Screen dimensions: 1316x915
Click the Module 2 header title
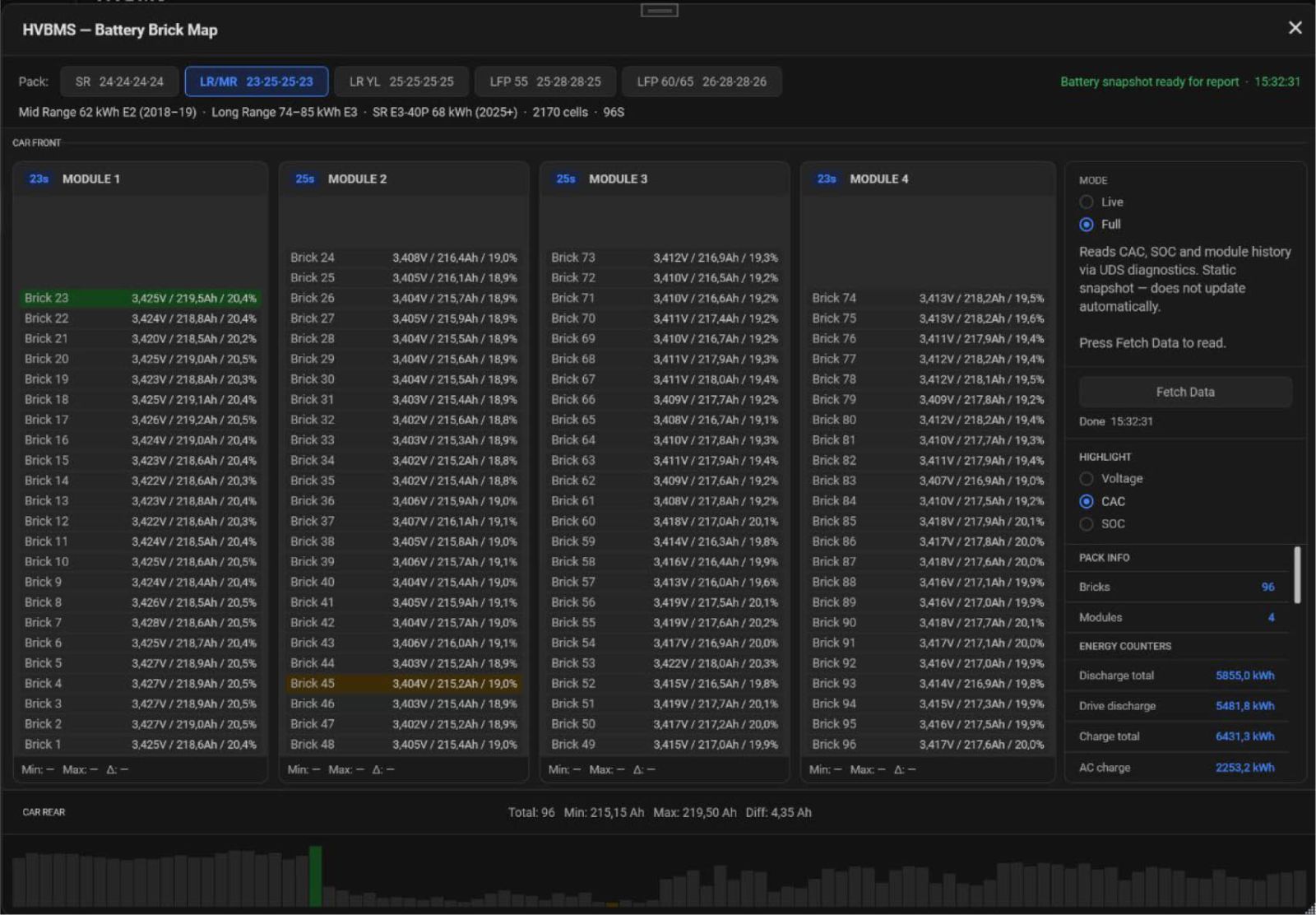(357, 179)
